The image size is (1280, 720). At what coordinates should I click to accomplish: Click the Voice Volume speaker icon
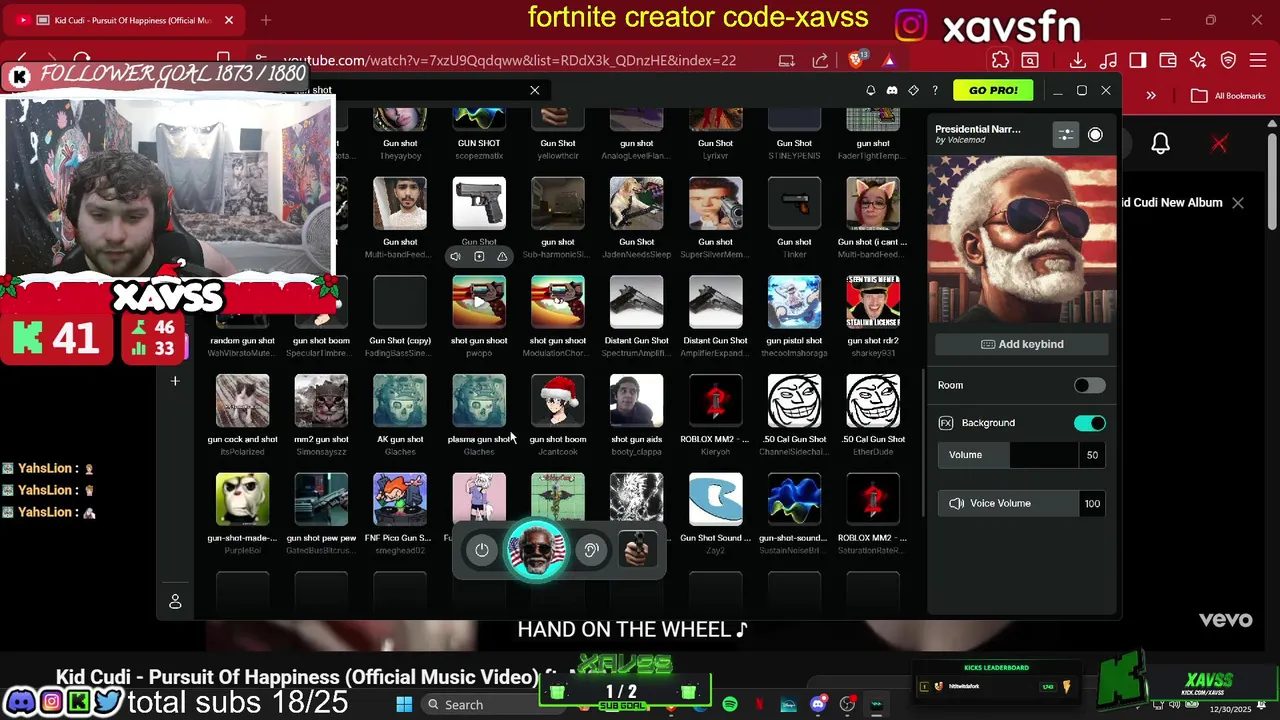956,503
